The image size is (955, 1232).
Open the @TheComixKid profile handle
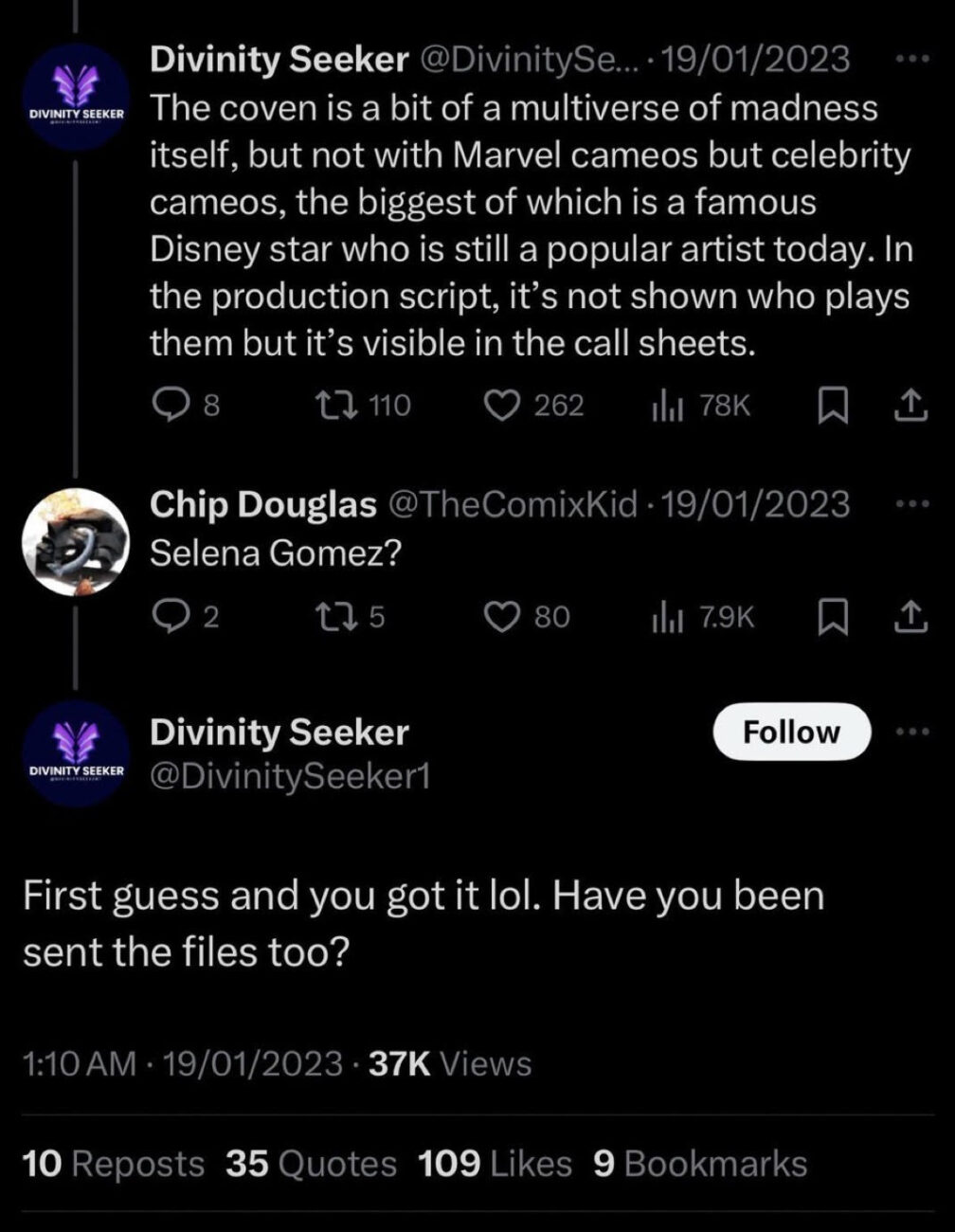point(512,504)
